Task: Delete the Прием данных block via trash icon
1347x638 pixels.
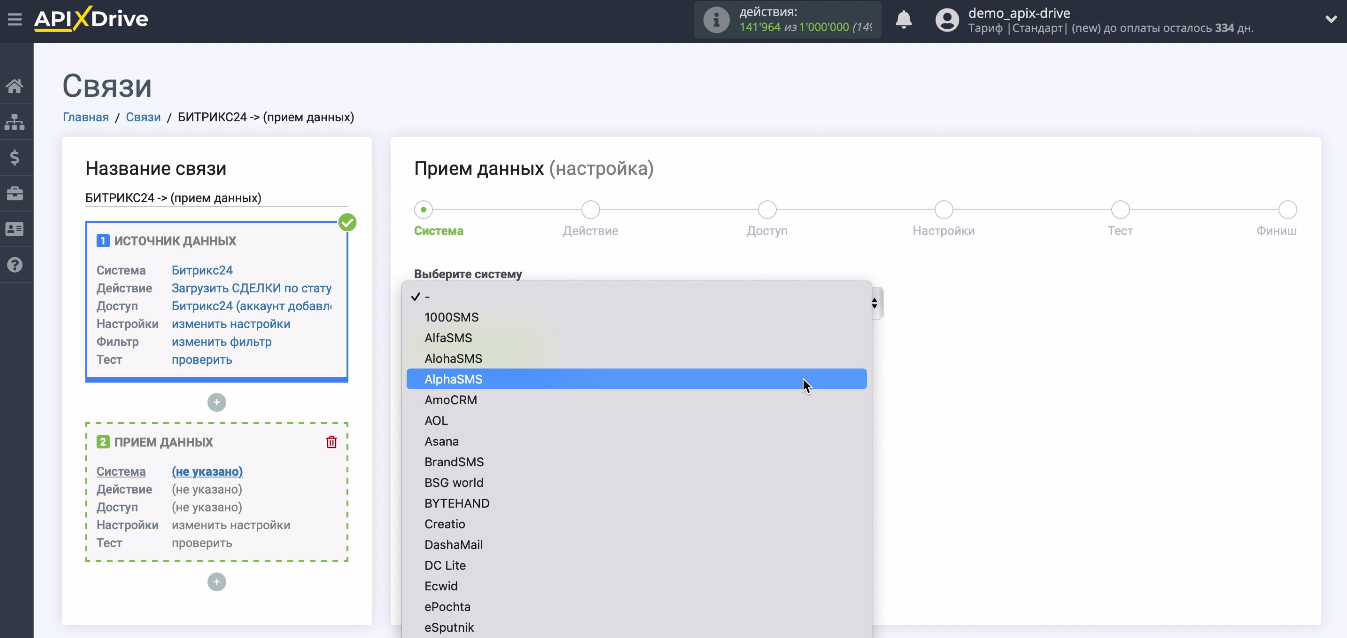Action: (332, 442)
